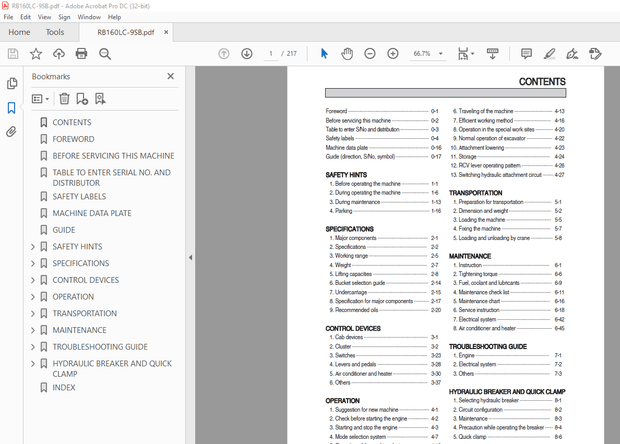Find the current bookmark
The width and height of the screenshot is (620, 444).
point(100,98)
